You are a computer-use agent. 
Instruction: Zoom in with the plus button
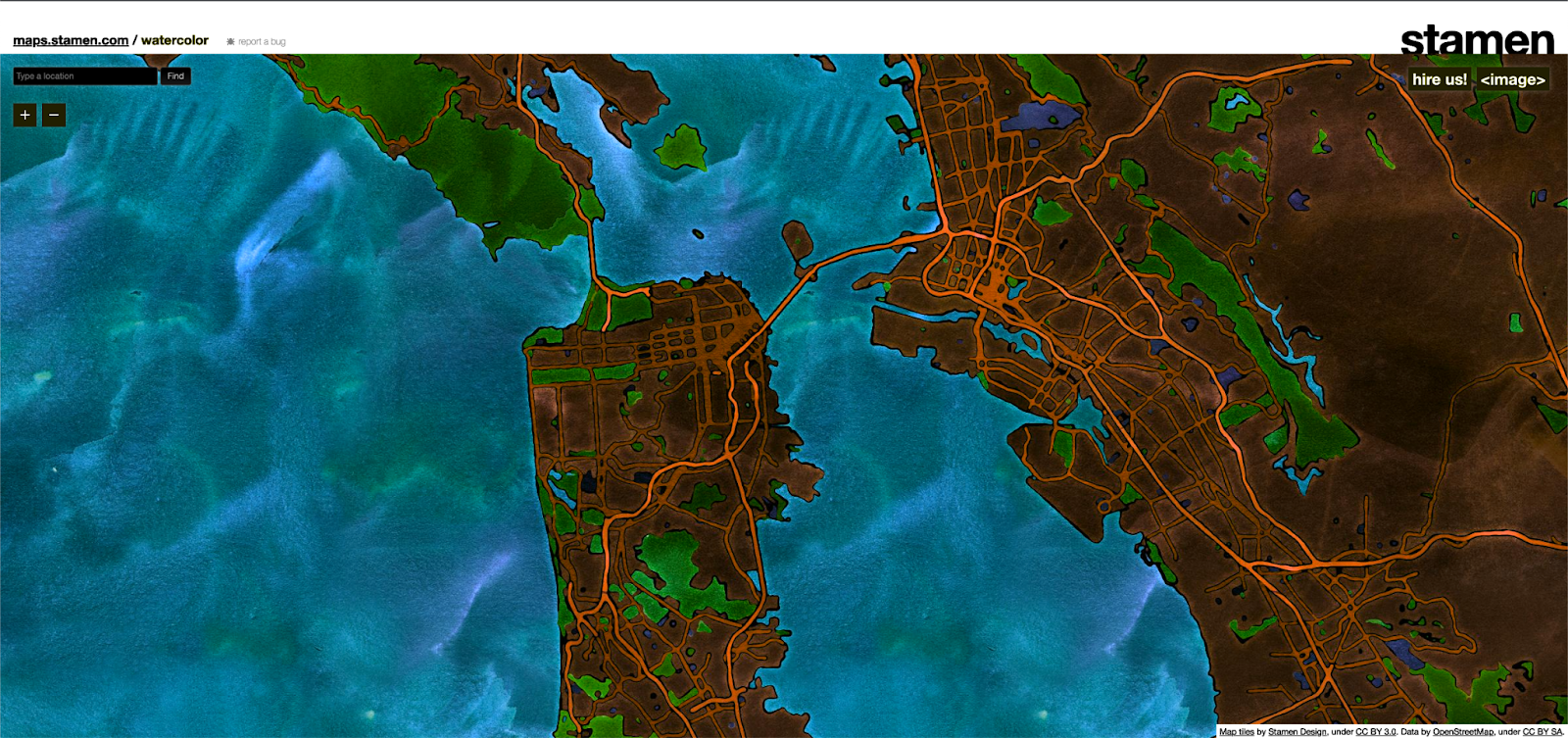(24, 115)
